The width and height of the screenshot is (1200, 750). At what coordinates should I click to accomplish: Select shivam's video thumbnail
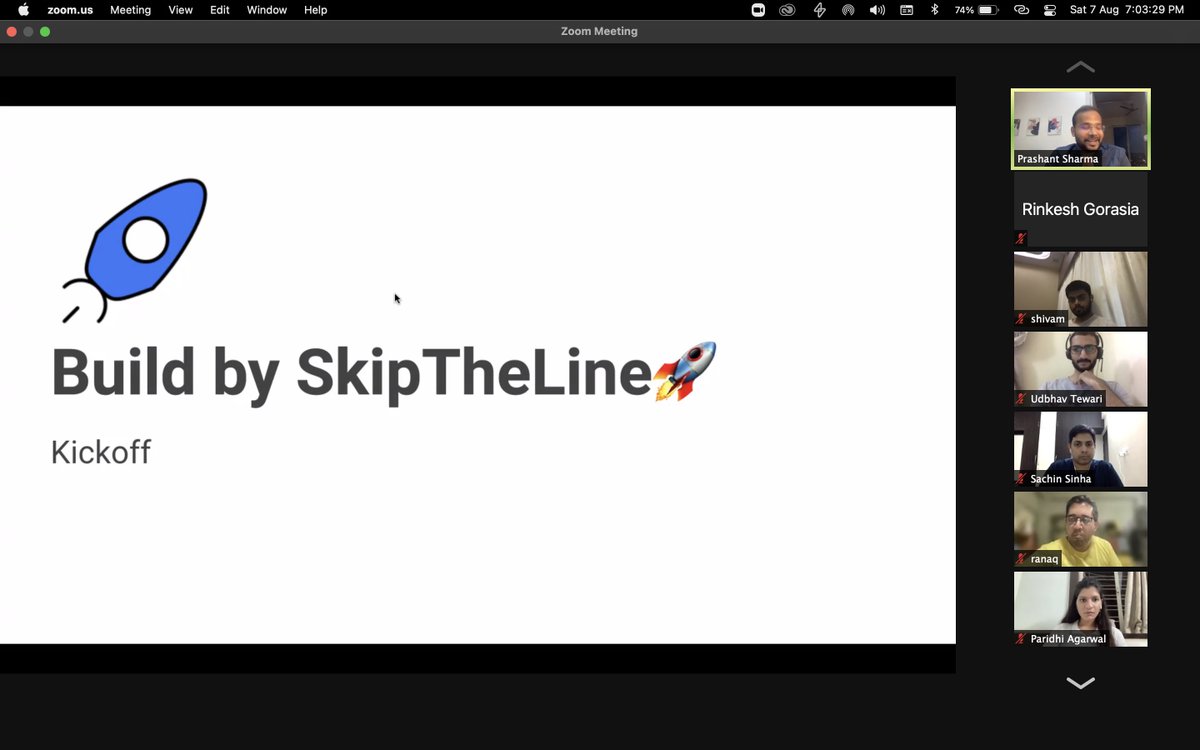pyautogui.click(x=1080, y=289)
